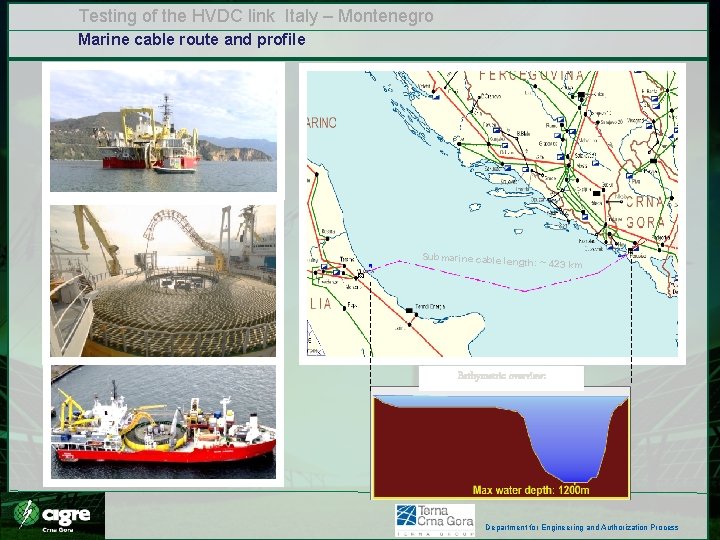720x540 pixels.
Task: Open the coiled cable deck carousel photo
Action: tap(163, 281)
